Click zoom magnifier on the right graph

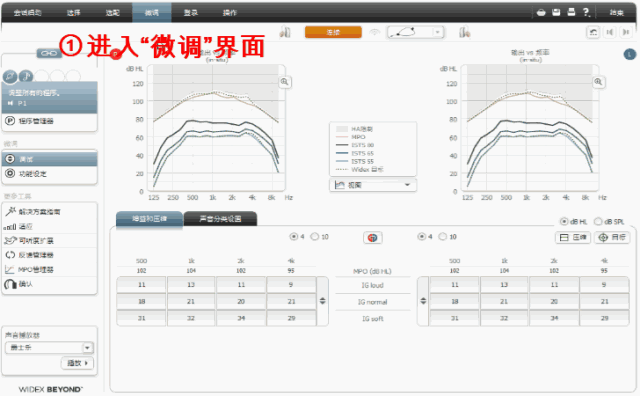598,82
